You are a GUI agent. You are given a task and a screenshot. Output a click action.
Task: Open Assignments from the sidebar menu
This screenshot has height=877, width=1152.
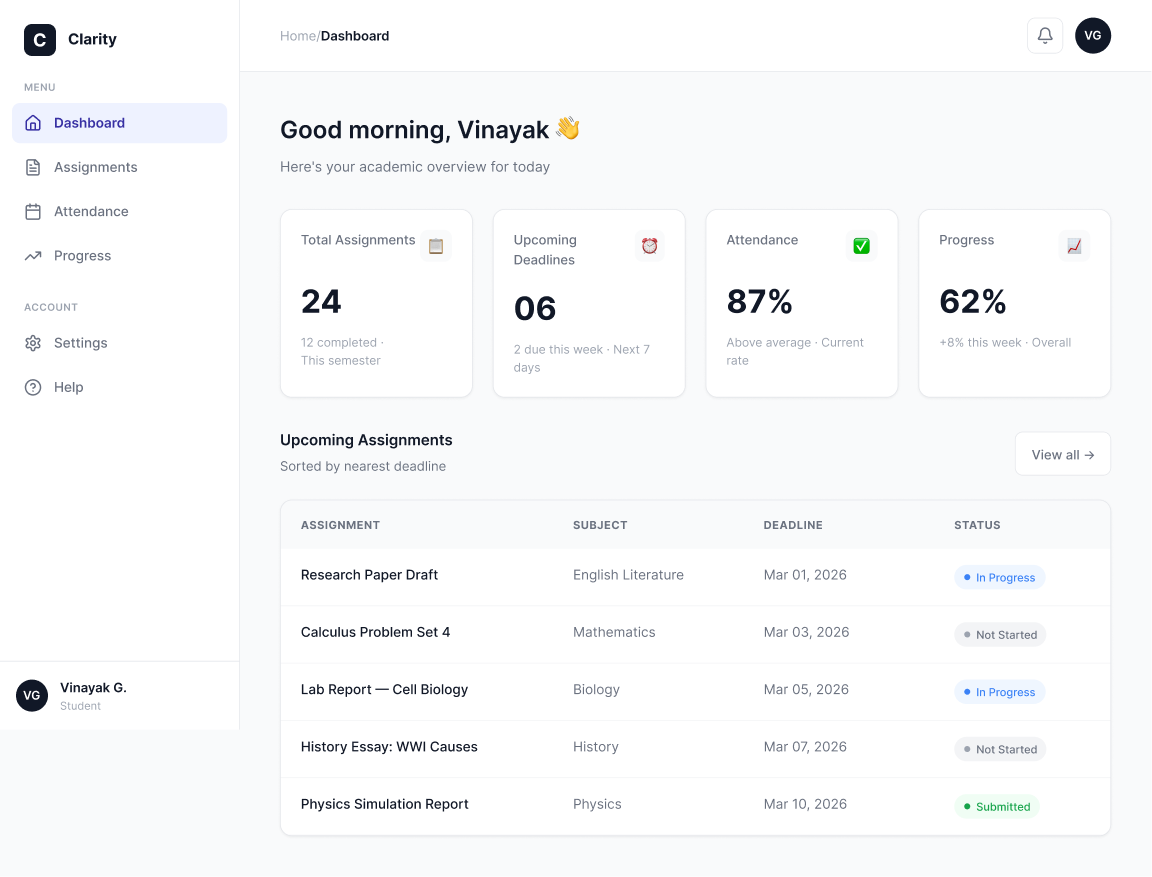point(95,167)
